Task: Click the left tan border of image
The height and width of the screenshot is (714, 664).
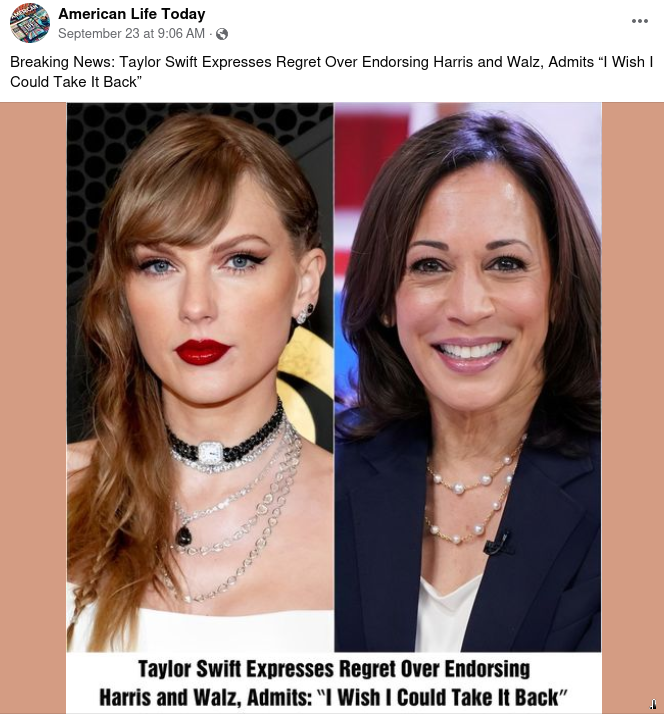Action: [x=33, y=400]
